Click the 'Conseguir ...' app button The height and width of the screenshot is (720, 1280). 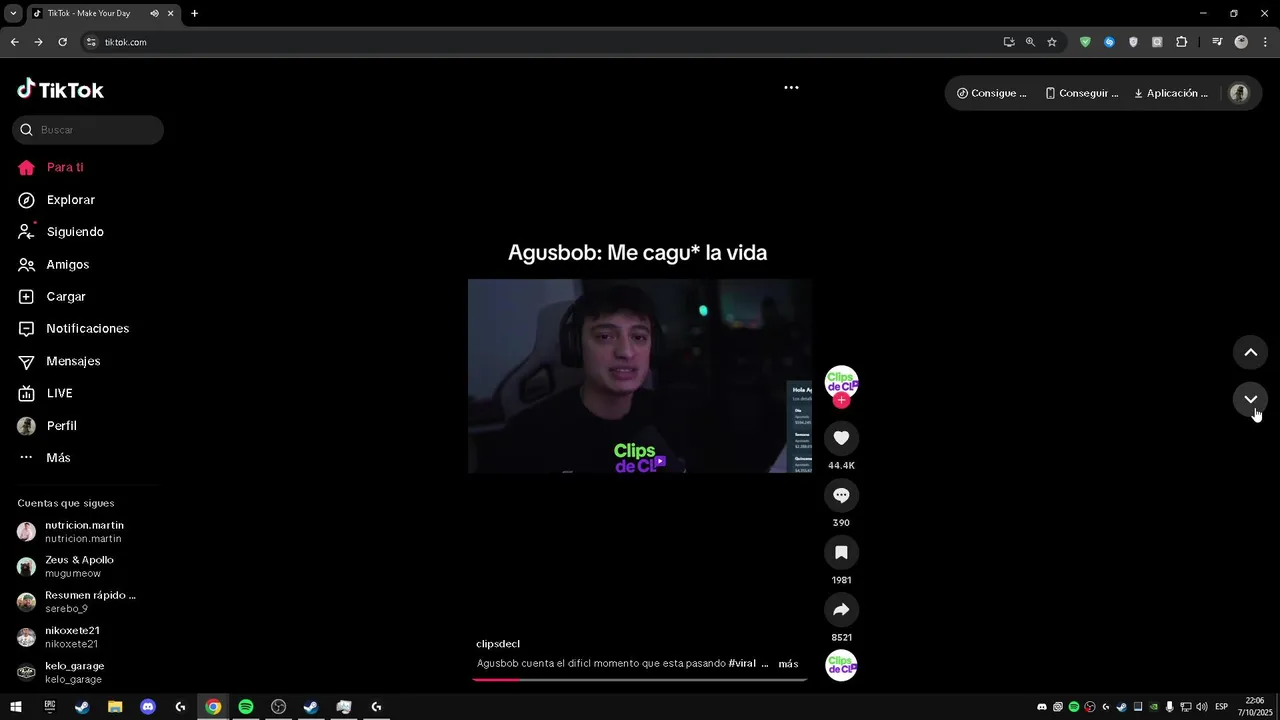[x=1082, y=93]
